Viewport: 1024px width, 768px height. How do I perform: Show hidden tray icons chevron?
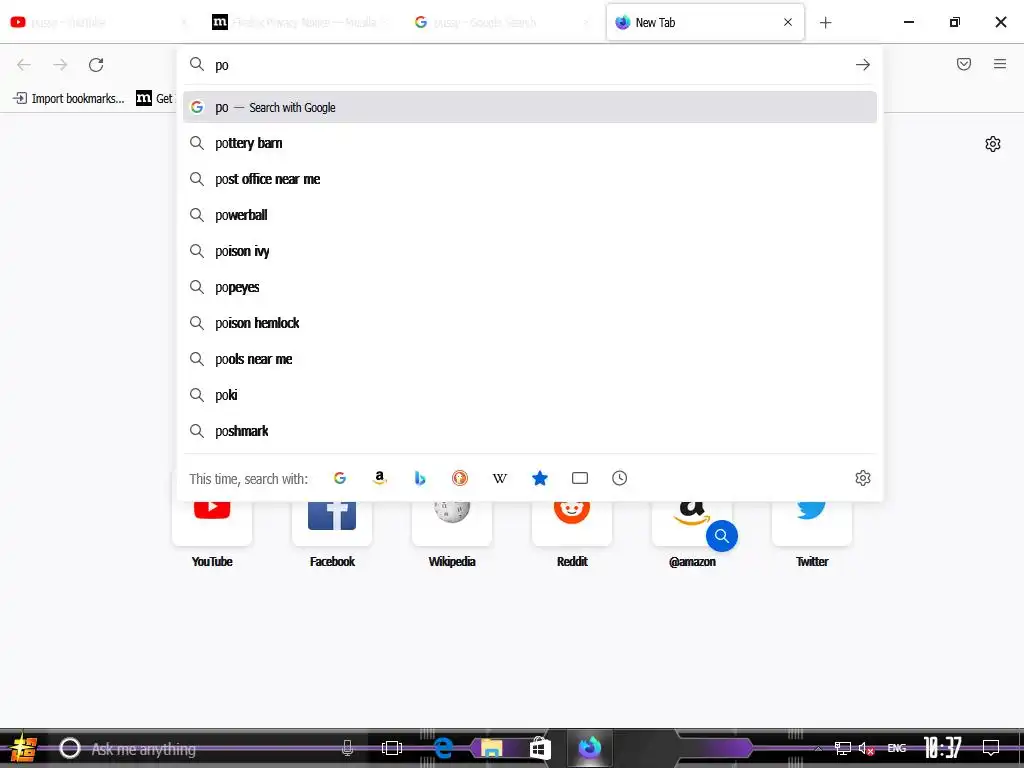[818, 748]
